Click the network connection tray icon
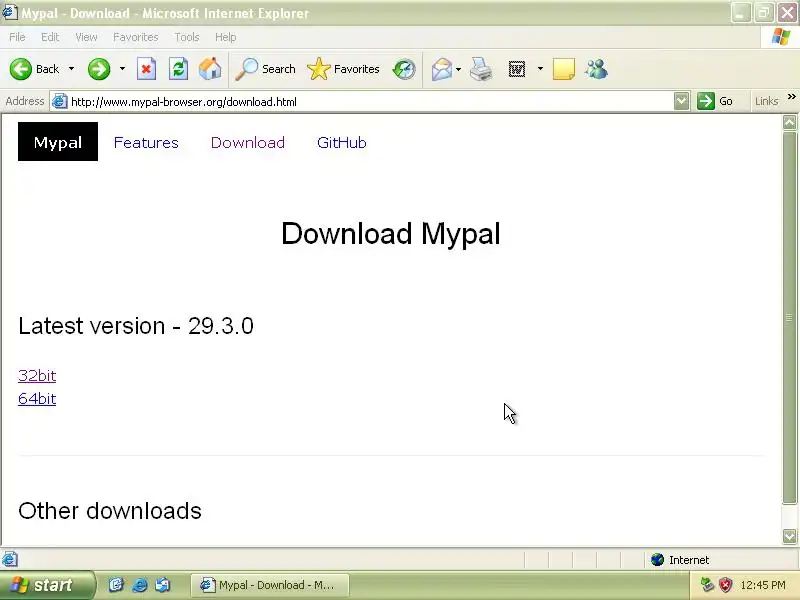The image size is (800, 600). pos(707,585)
